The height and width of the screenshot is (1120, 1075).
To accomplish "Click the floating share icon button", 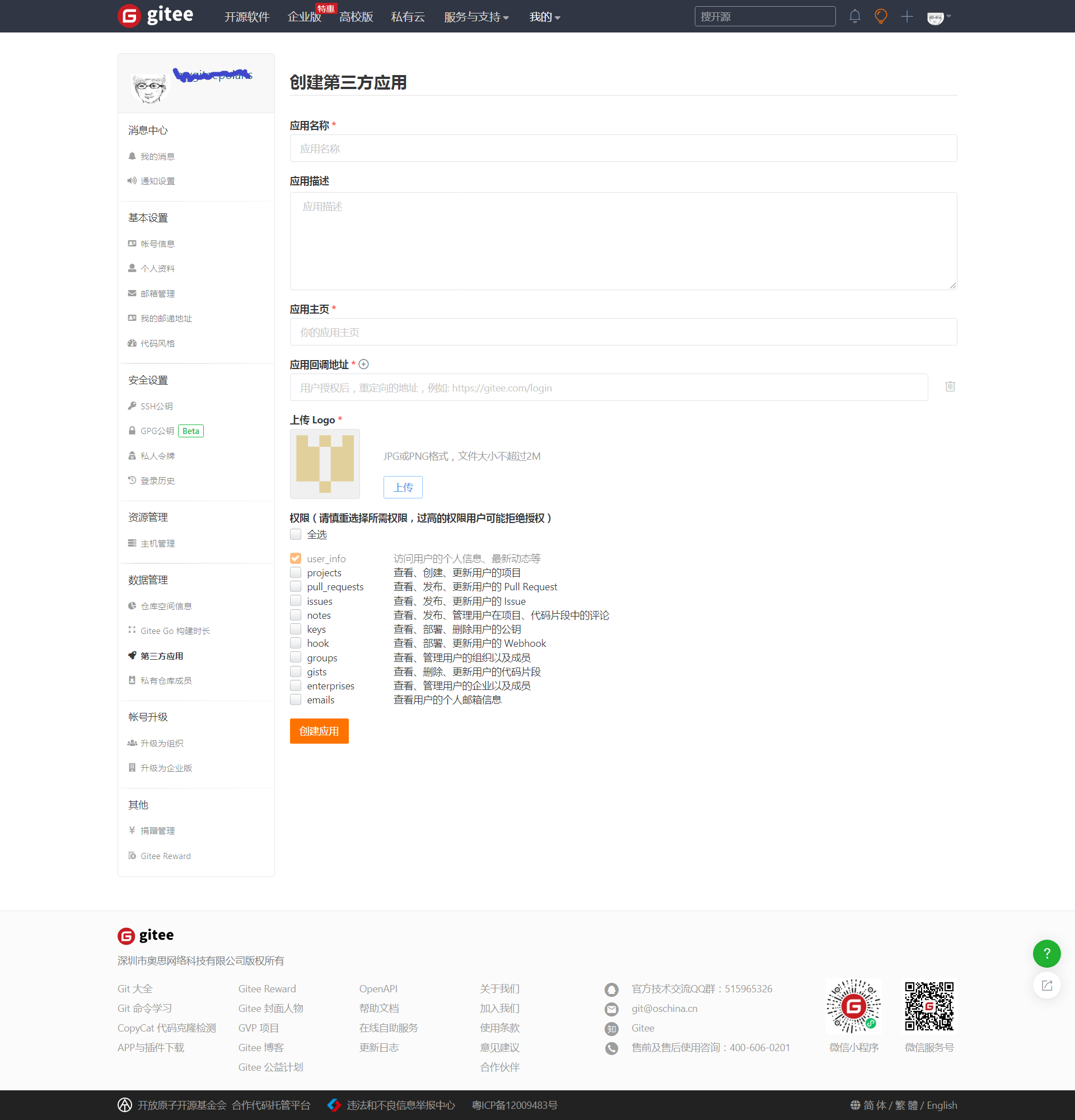I will 1046,986.
